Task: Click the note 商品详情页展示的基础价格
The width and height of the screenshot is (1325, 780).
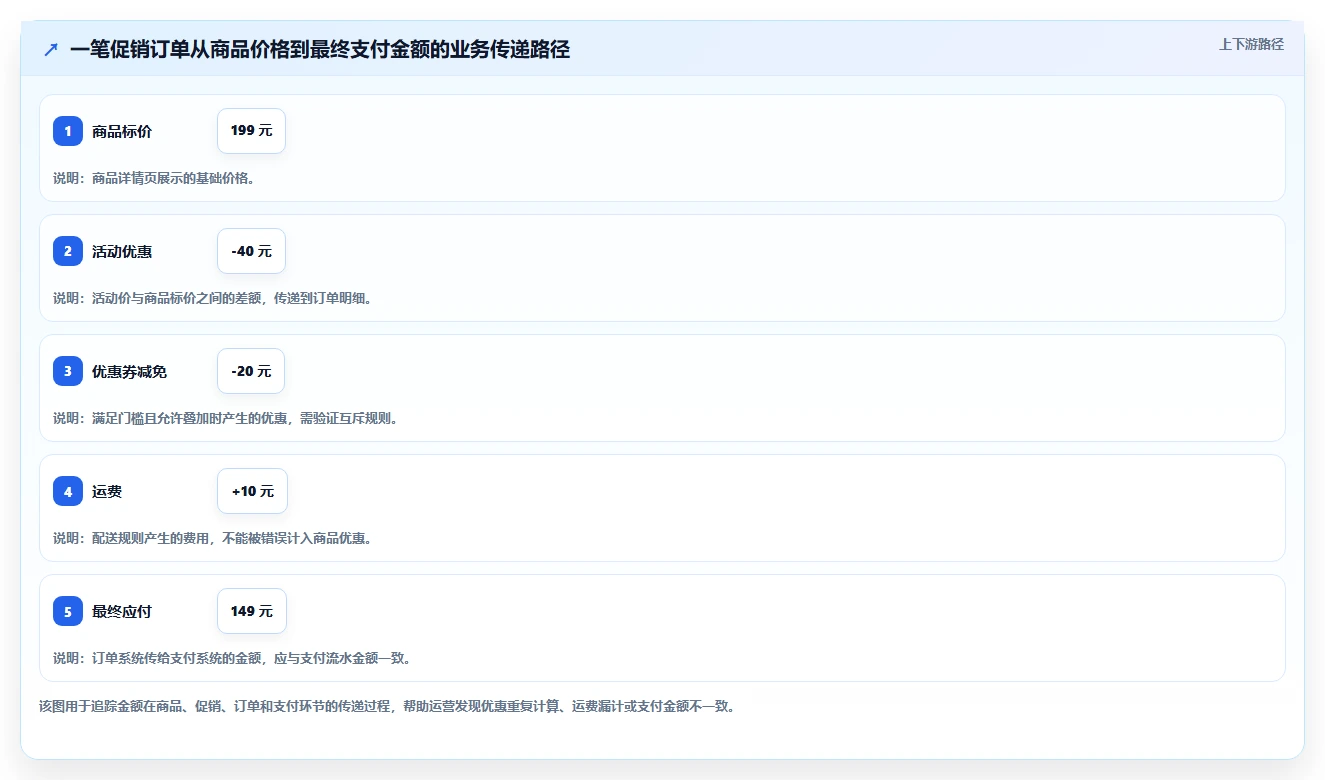Action: [154, 178]
